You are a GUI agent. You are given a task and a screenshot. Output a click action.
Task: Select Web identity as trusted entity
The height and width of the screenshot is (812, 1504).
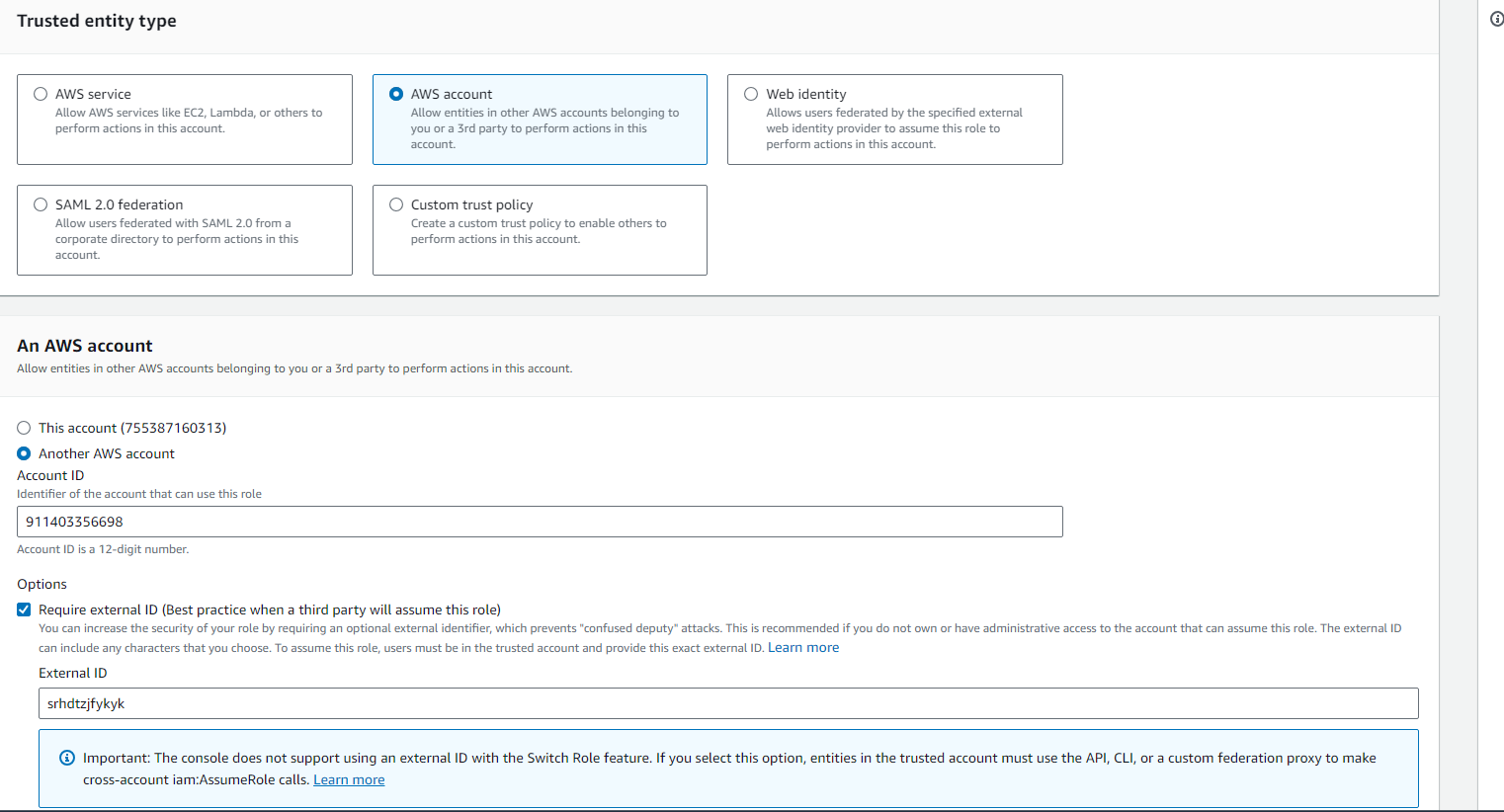click(751, 94)
